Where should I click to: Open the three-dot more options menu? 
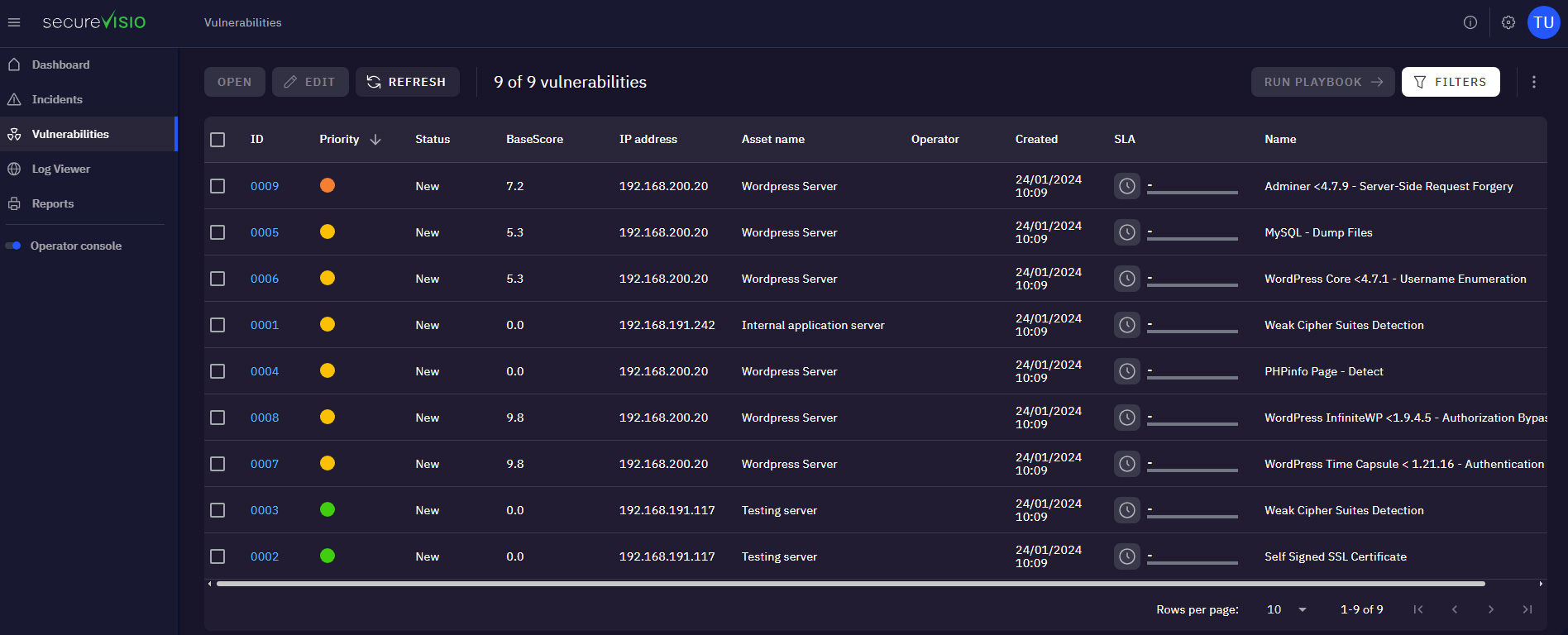click(1534, 82)
